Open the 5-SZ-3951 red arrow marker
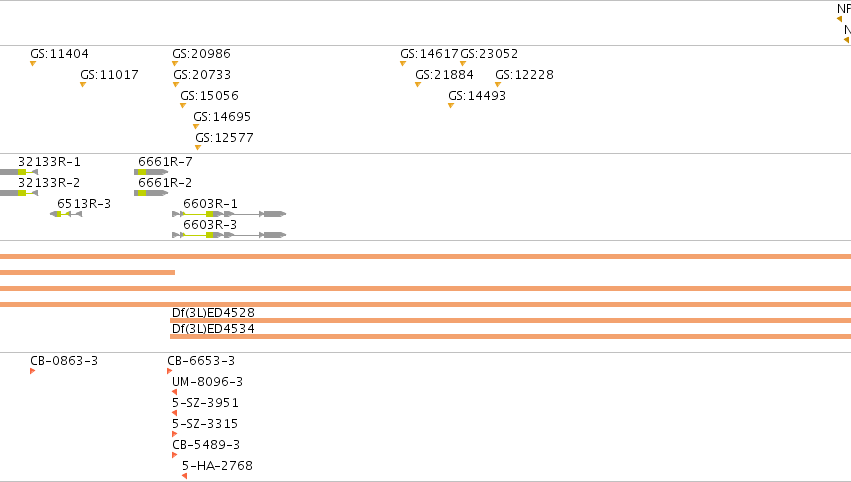This screenshot has width=851, height=482. point(174,413)
